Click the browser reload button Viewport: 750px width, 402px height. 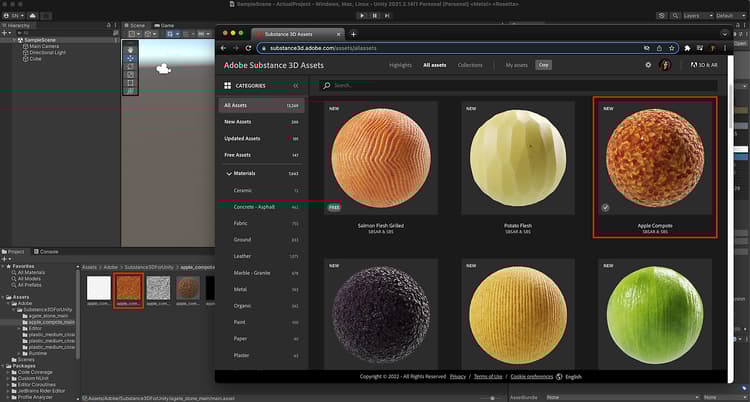248,47
